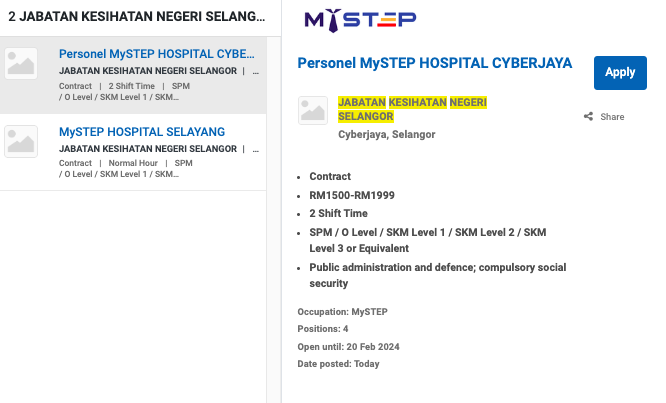Click the results header "2 JABATAN KESIHATAN NEGERI SELANG..."
Screen dimensions: 666x403
pyautogui.click(x=136, y=17)
